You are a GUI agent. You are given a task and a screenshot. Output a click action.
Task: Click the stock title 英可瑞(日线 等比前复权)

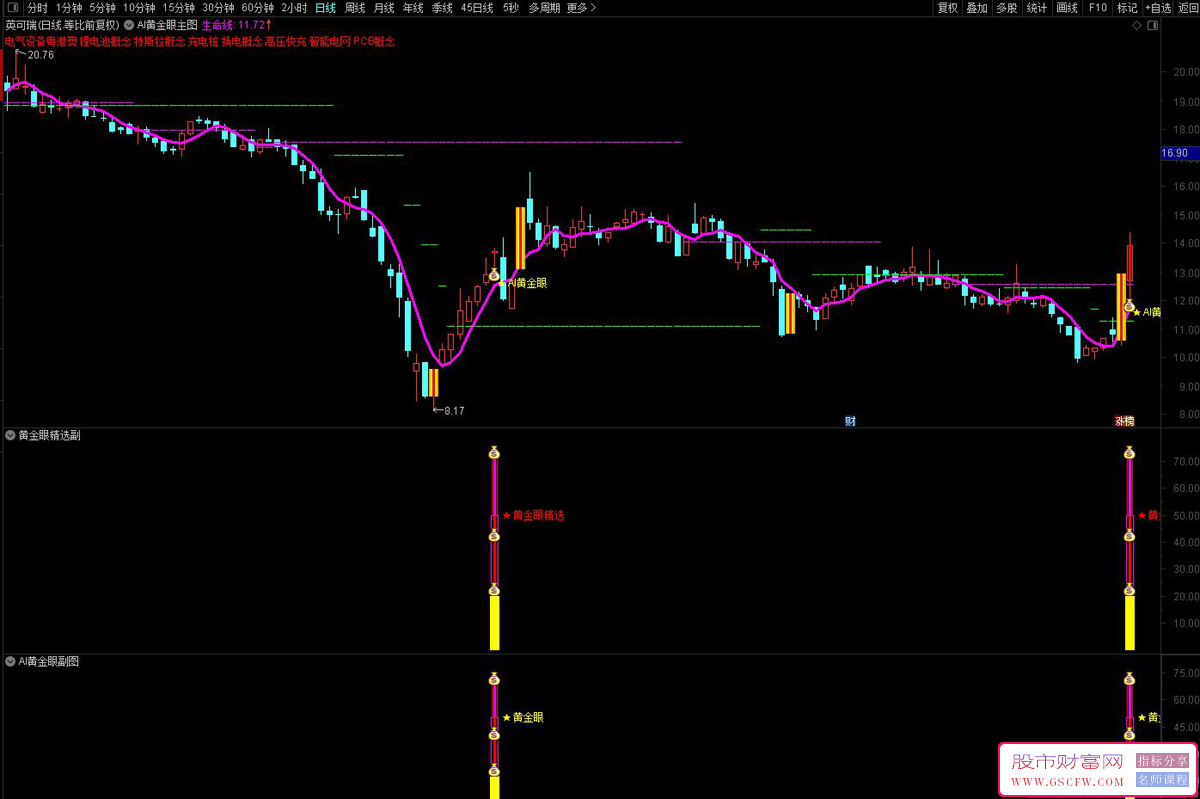click(x=62, y=24)
